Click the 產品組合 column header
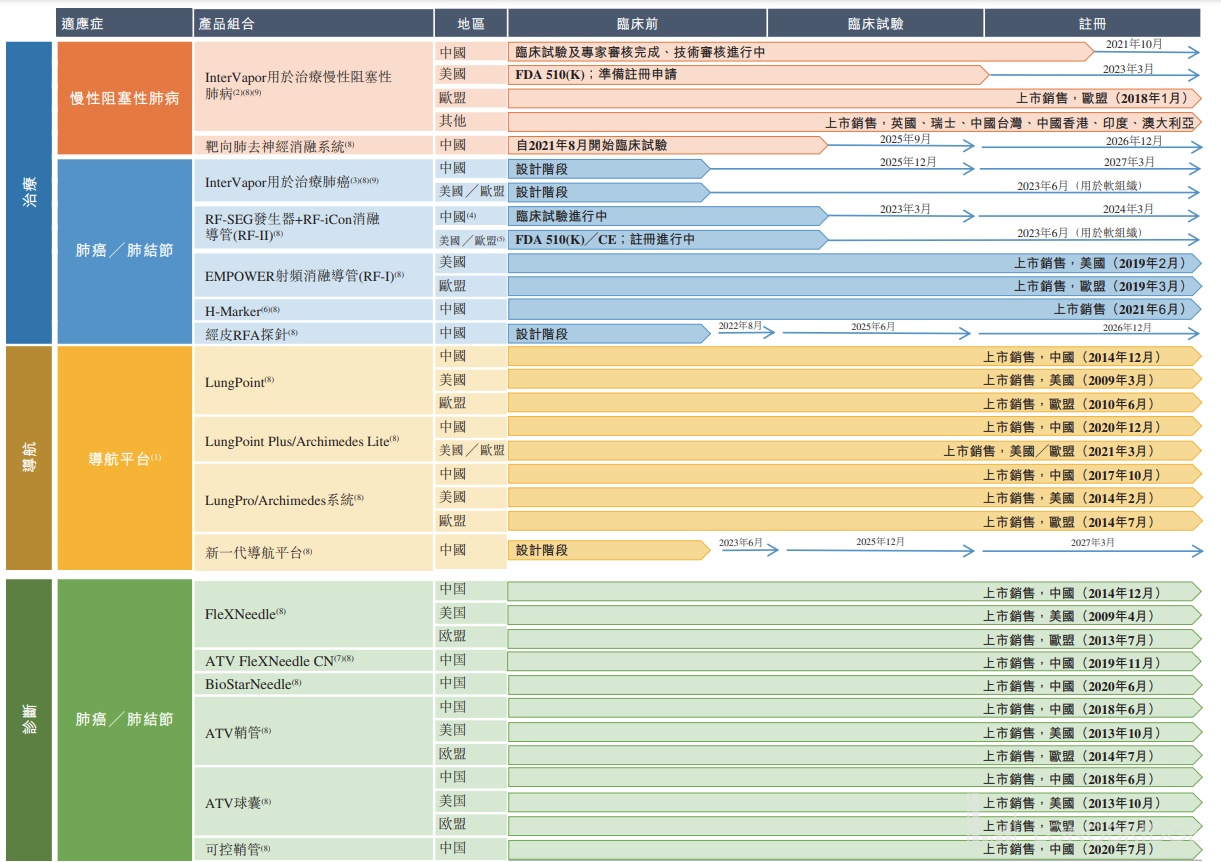 click(313, 23)
